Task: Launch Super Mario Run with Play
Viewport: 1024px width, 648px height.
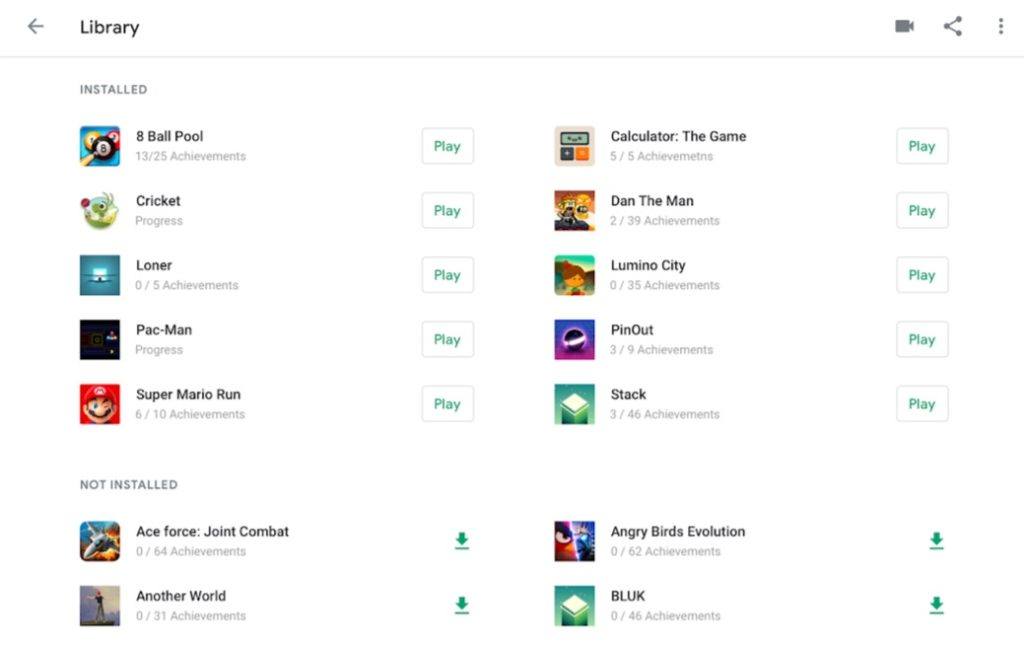Action: pyautogui.click(x=447, y=404)
